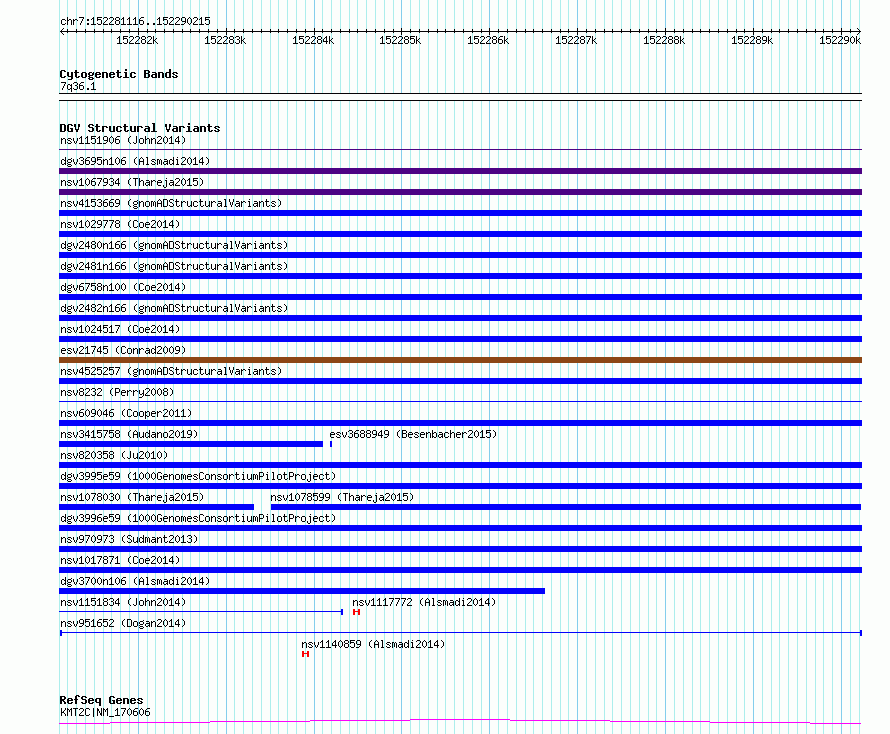The height and width of the screenshot is (734, 890).
Task: Select nsv1017871 (Coe2014) label
Action: 120,560
